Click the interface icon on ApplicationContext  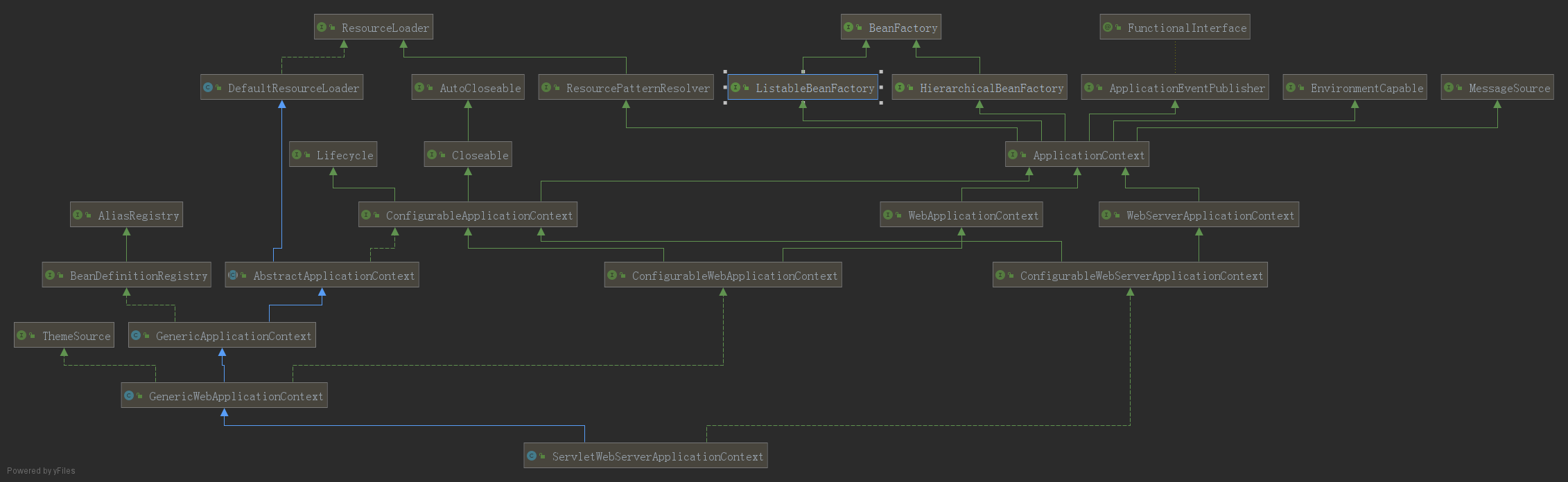(1013, 154)
